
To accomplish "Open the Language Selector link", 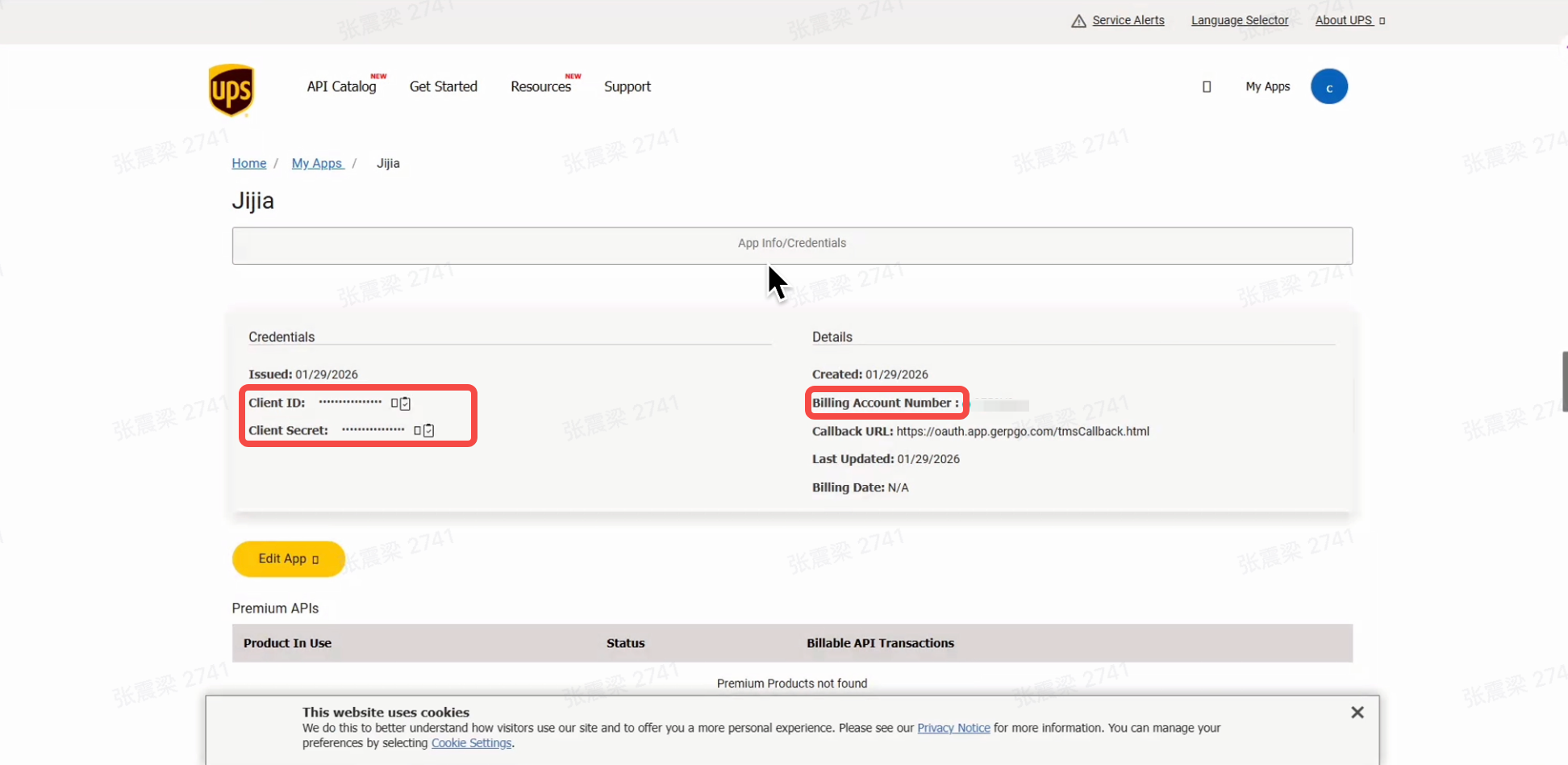I will pos(1240,20).
